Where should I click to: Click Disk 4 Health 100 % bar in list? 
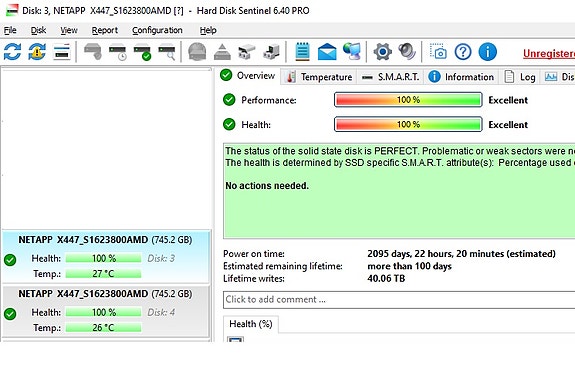coord(103,312)
